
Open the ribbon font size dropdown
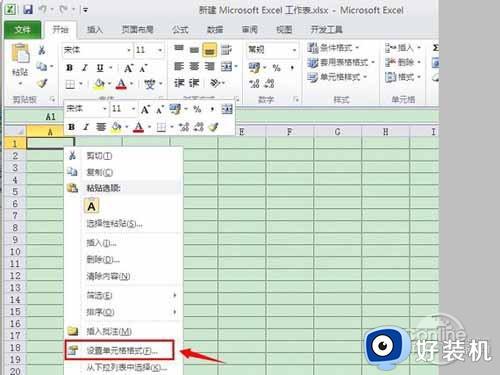160,50
